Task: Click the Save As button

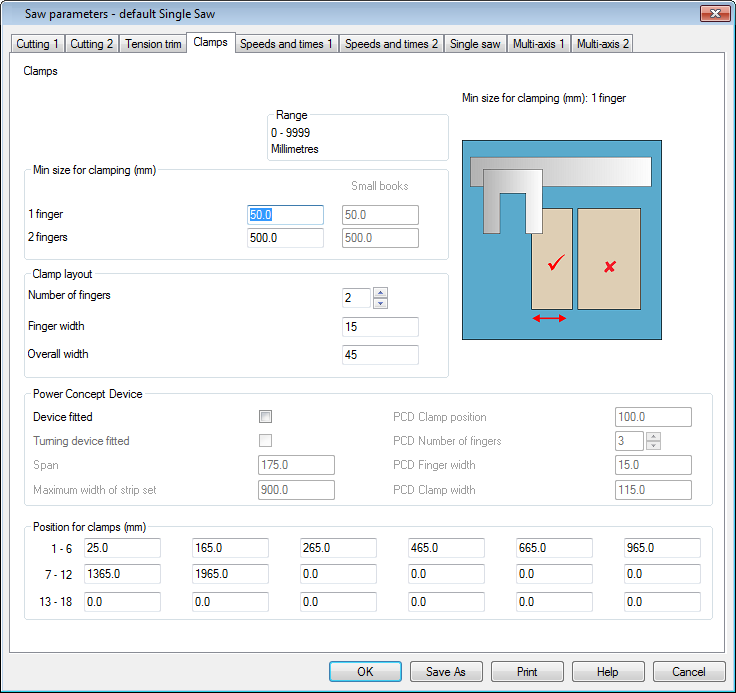Action: [x=446, y=671]
